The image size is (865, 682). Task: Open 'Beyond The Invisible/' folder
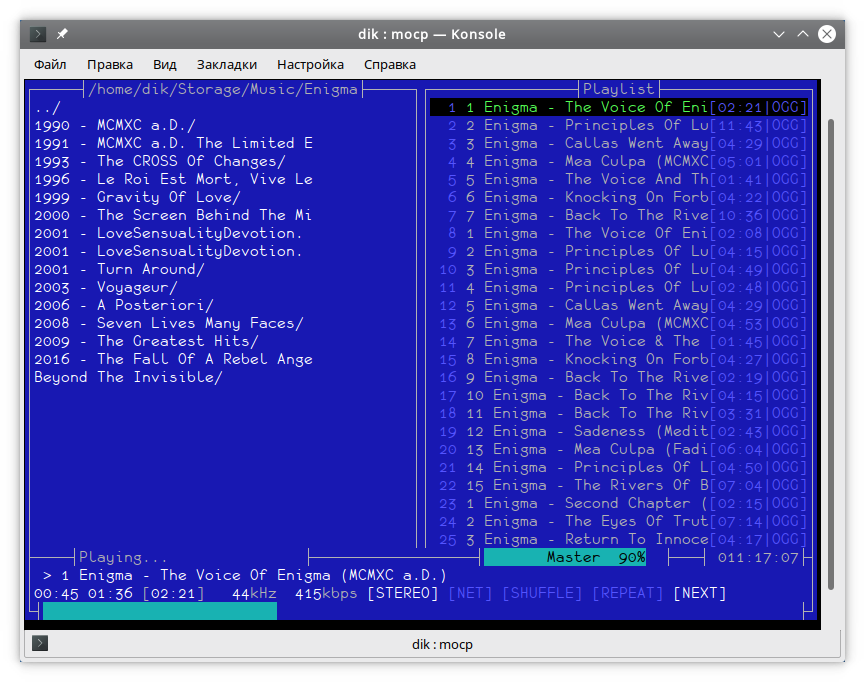tap(128, 377)
